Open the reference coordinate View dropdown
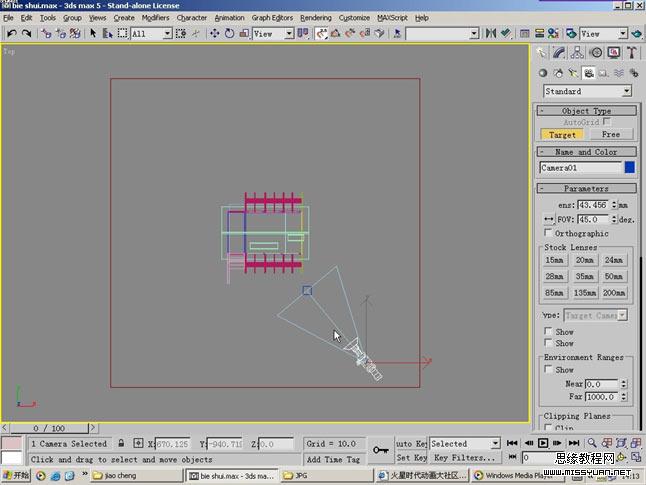646x485 pixels. click(x=273, y=33)
